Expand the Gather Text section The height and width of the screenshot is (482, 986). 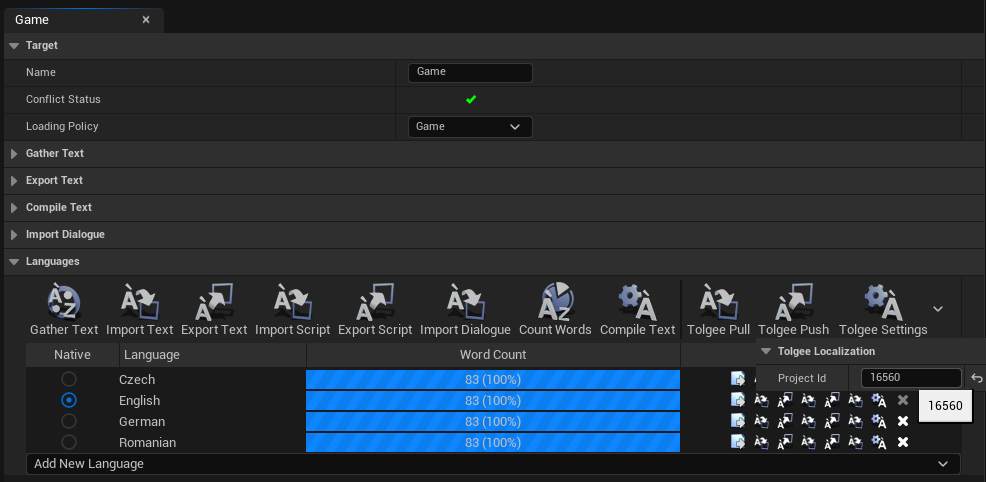click(x=14, y=154)
